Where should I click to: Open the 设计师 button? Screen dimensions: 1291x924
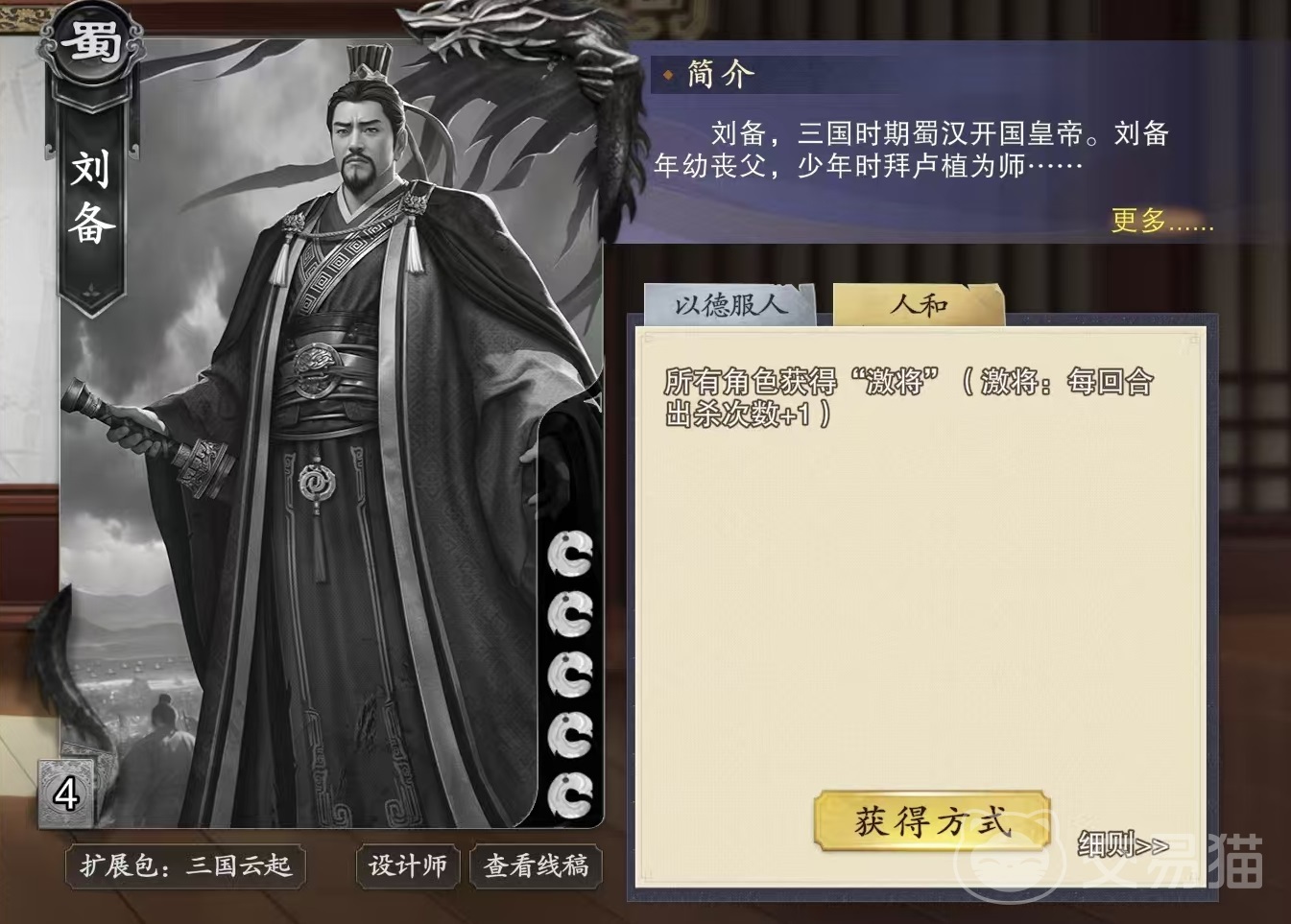[408, 866]
